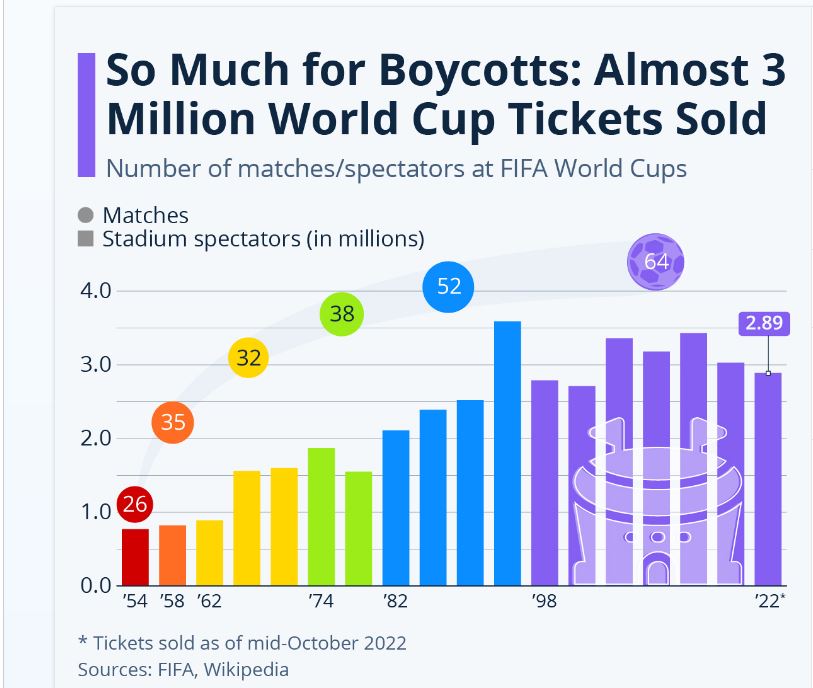Screen dimensions: 813x688
Task: Click the green 38 matches circle
Action: [x=342, y=314]
